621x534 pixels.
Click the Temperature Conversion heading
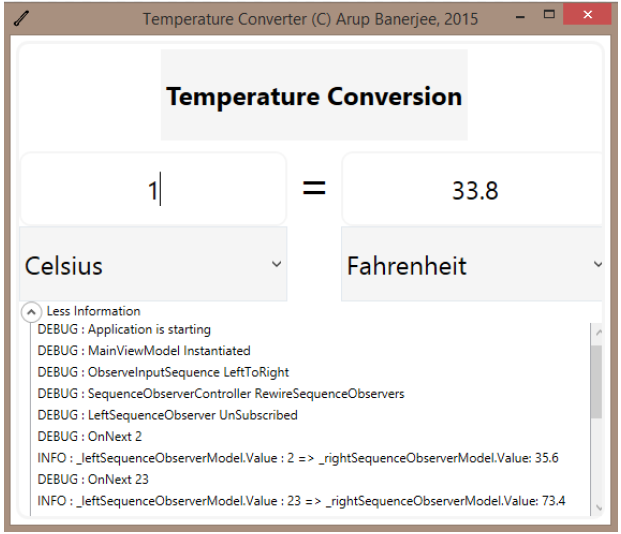coord(314,96)
